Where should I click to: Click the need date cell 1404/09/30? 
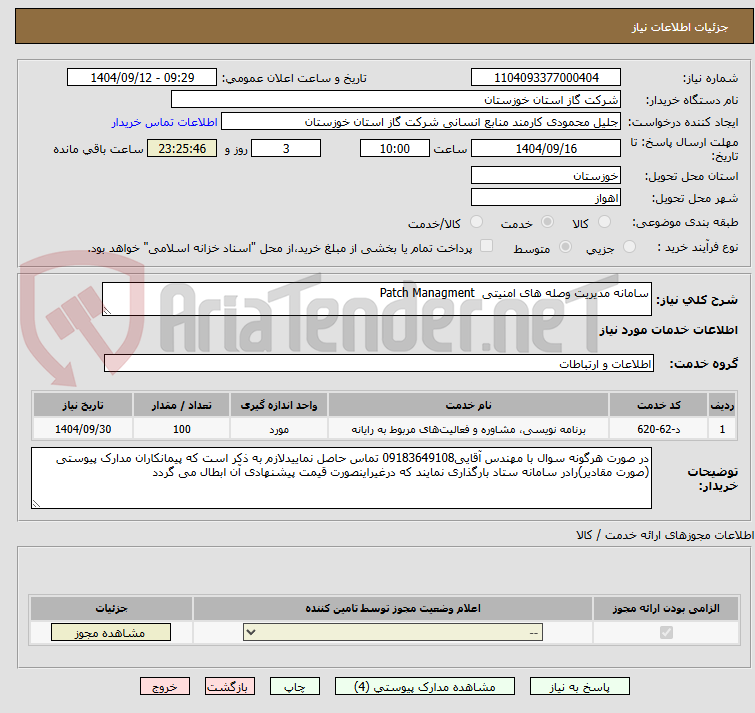tap(83, 429)
